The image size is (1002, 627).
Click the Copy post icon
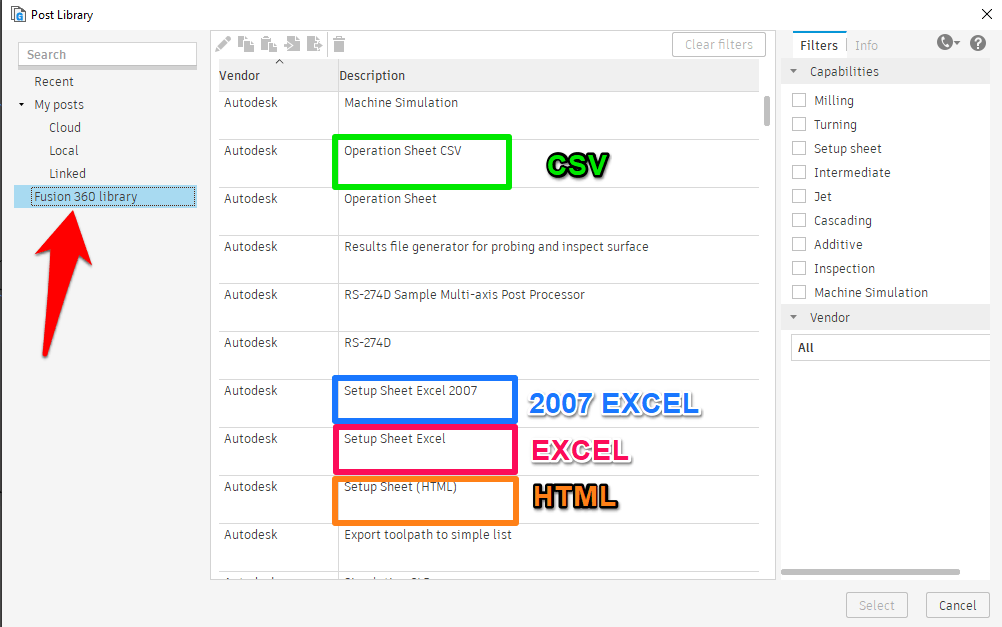246,43
